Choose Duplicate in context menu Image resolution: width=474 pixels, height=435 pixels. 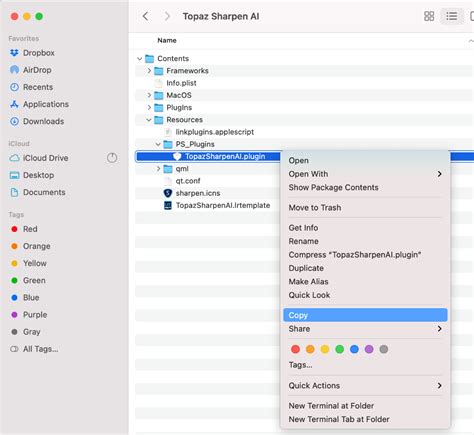tap(365, 268)
